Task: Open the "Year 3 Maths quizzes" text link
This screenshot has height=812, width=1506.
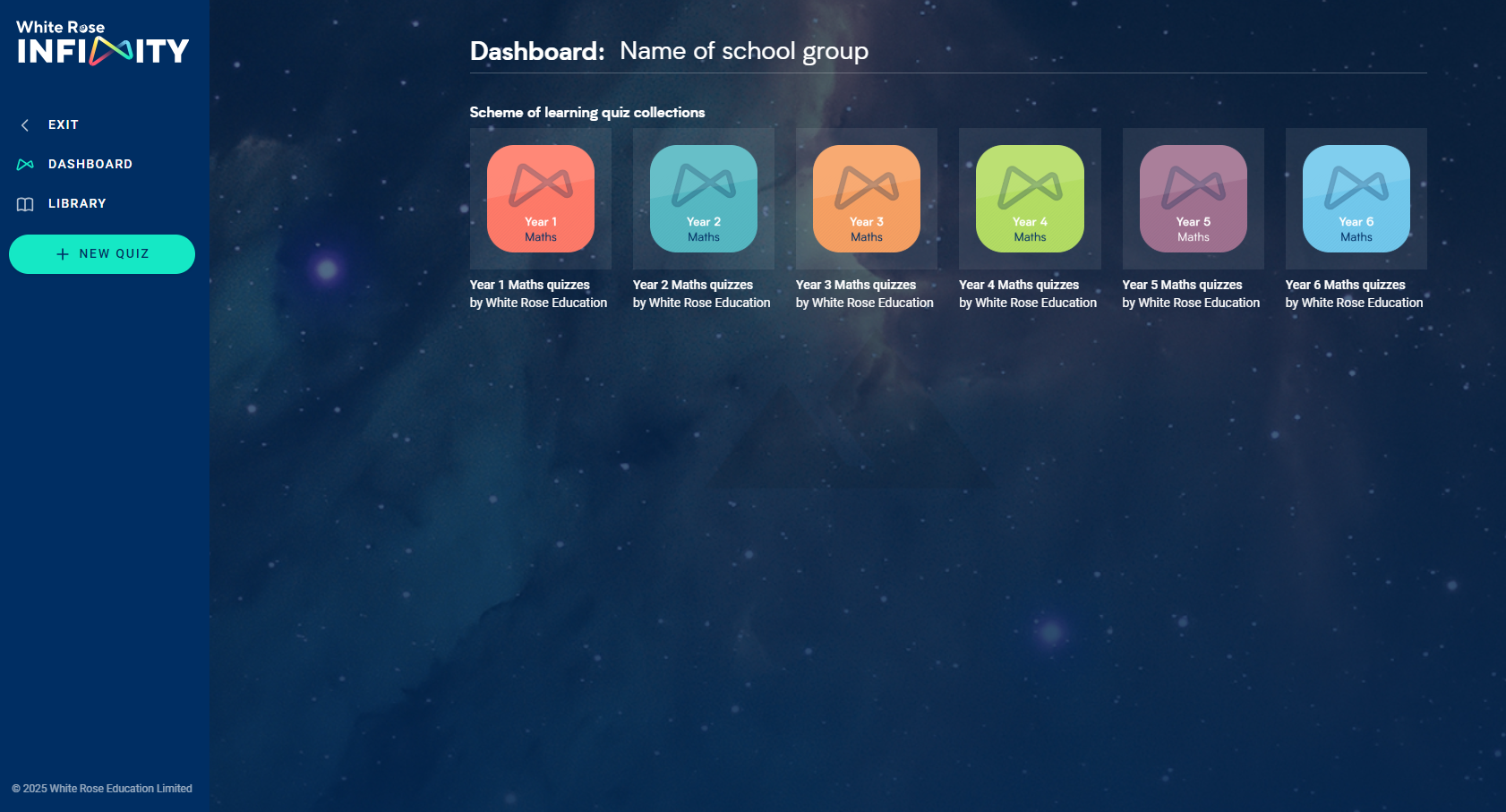Action: point(855,285)
